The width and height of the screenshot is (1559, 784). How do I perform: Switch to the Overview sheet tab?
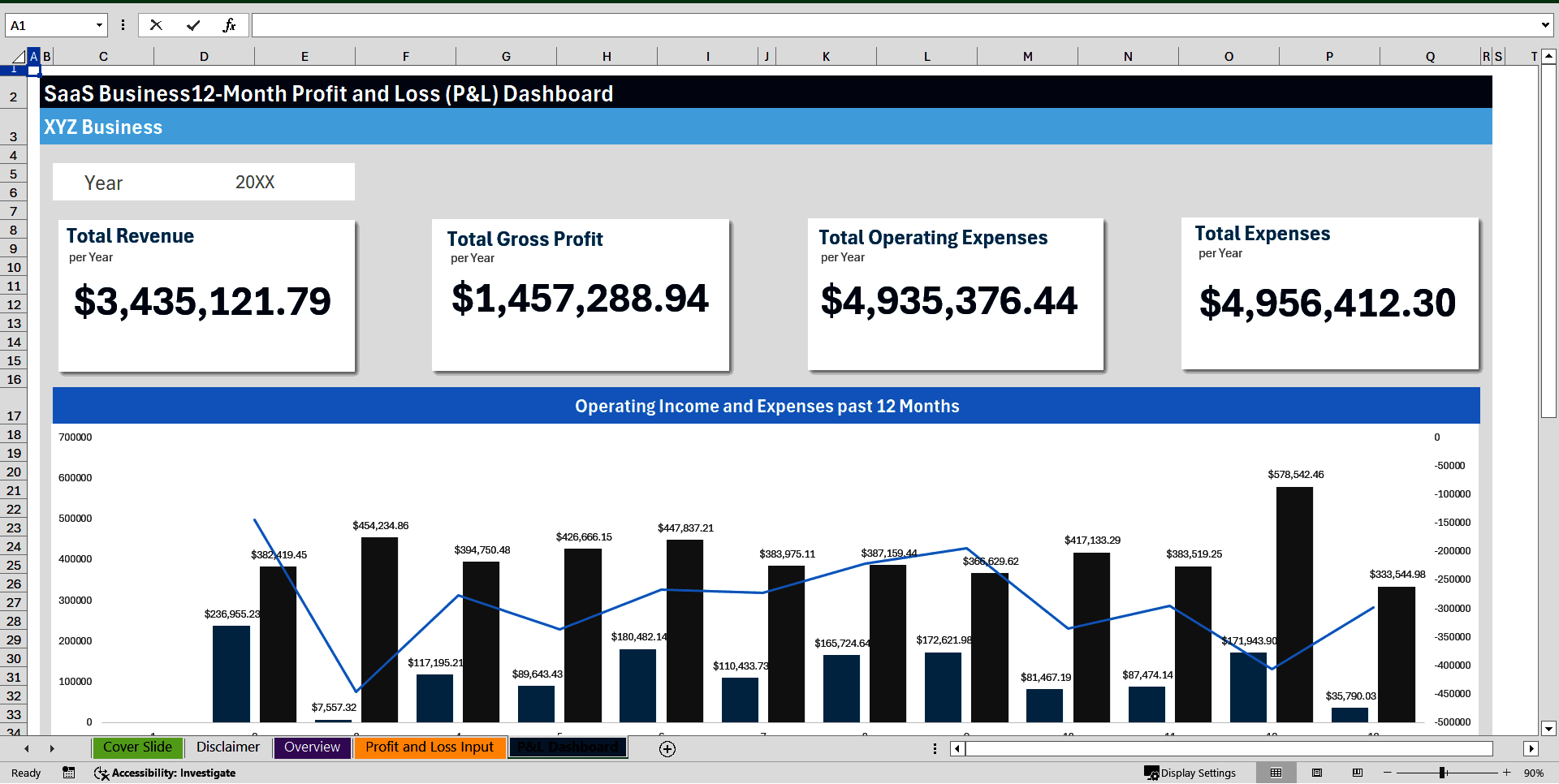(x=312, y=747)
